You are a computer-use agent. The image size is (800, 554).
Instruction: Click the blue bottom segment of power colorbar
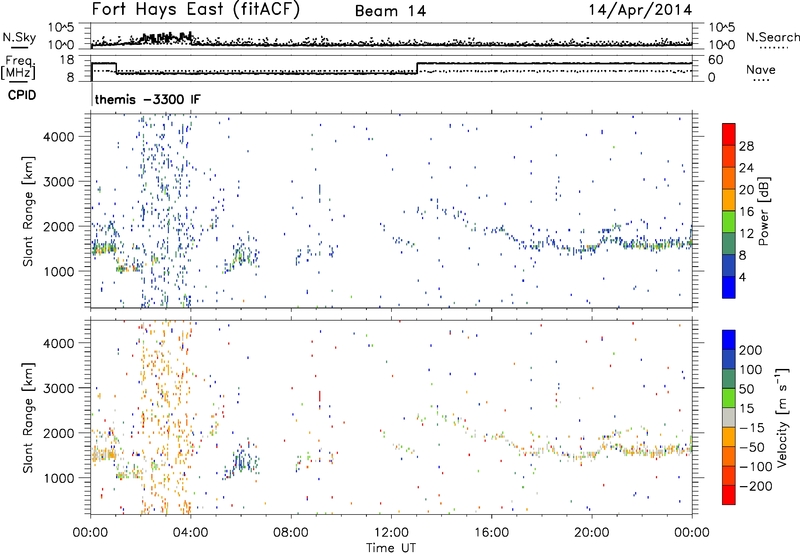729,287
